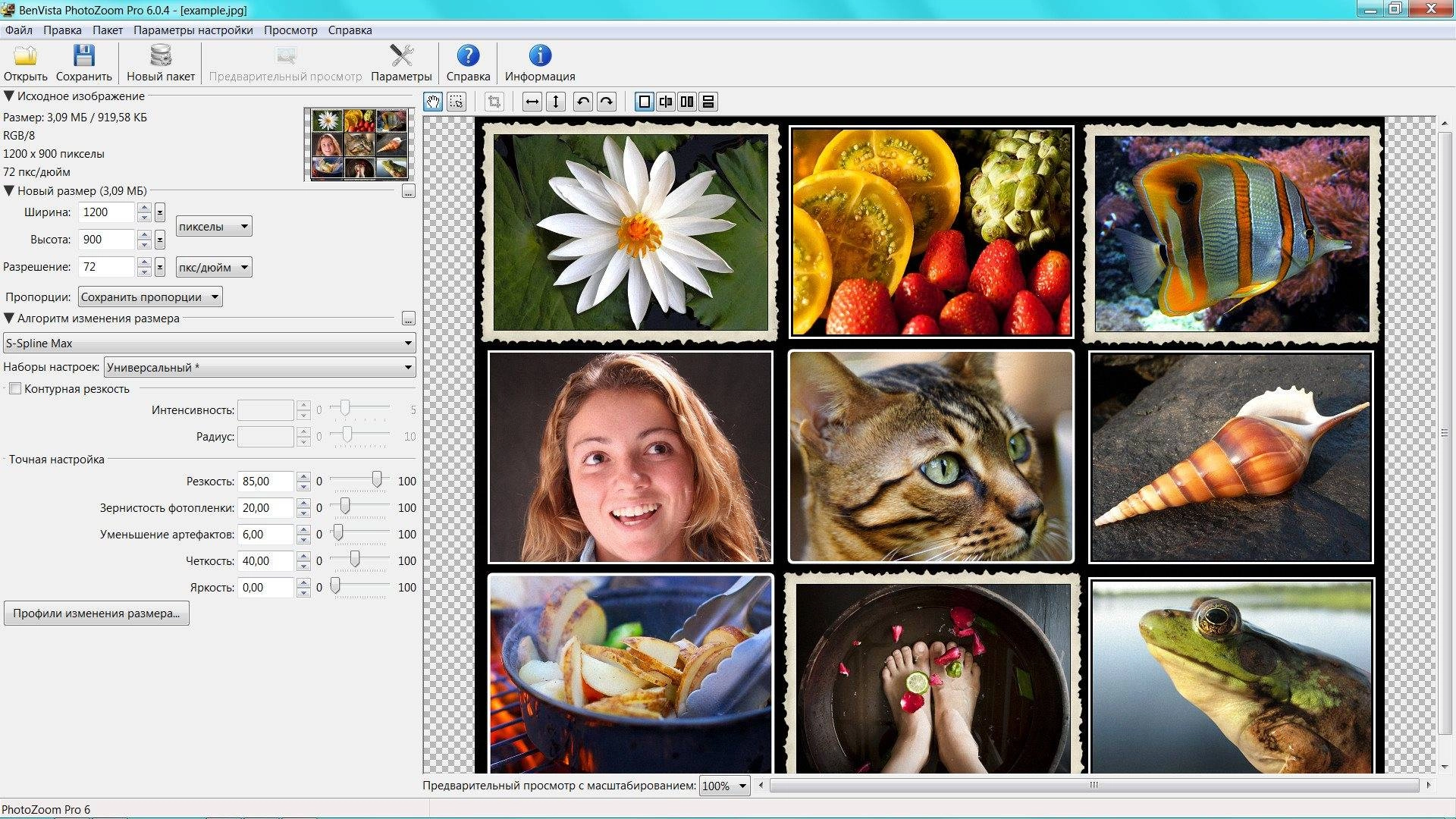Screen dimensions: 1456x819
Task: Open Алгоритм изменения размера ellipsis button
Action: coord(408,318)
